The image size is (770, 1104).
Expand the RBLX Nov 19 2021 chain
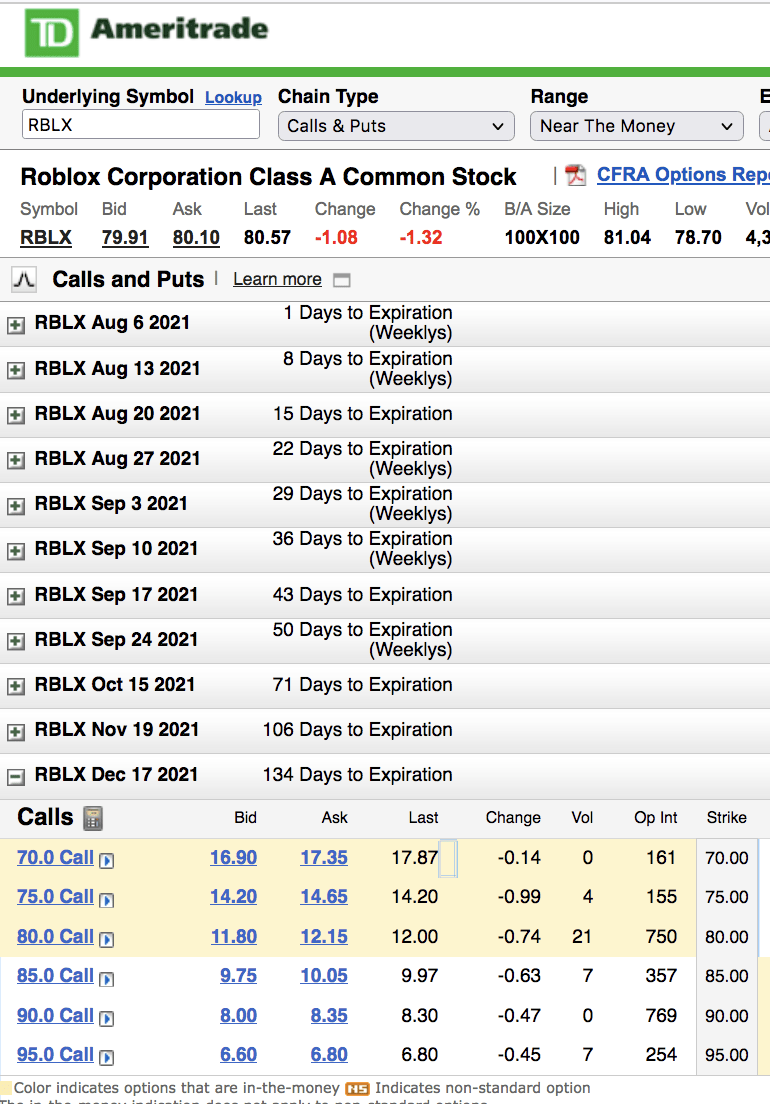[15, 732]
